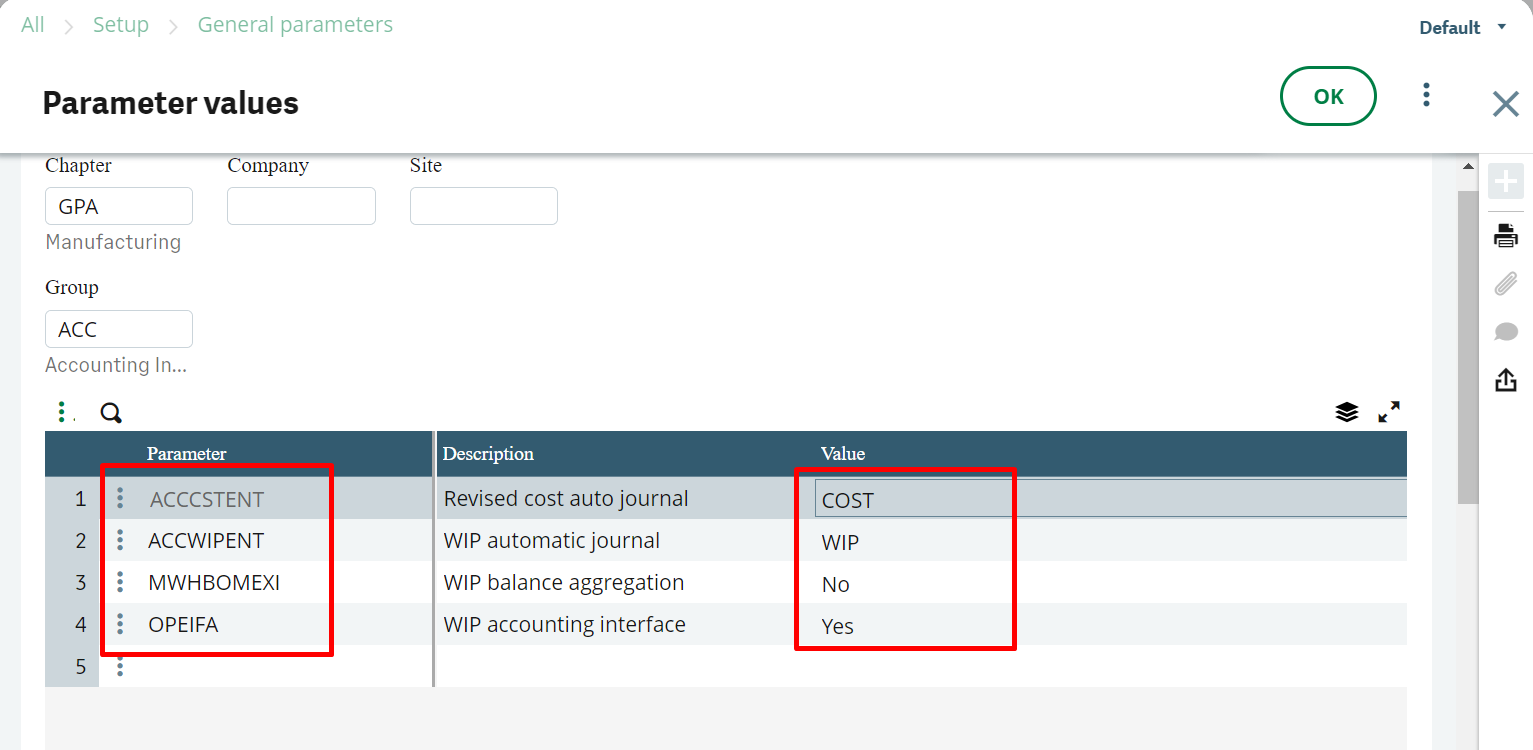This screenshot has width=1533, height=750.
Task: Go to Setup in breadcrumb
Action: click(x=121, y=25)
